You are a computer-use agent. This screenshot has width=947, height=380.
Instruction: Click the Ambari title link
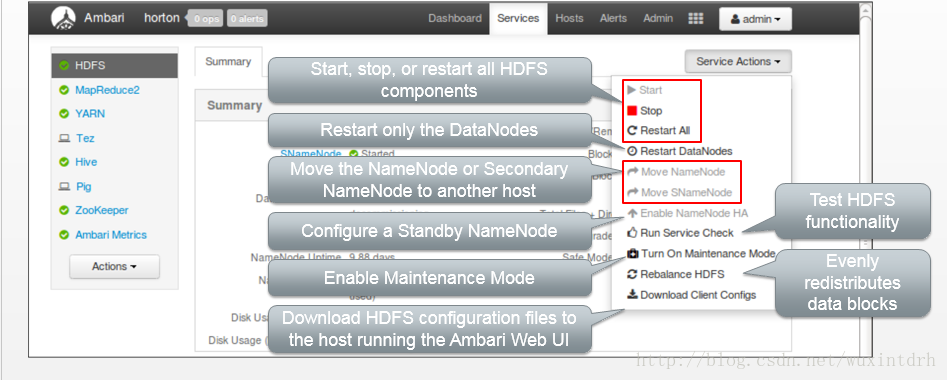tap(104, 18)
